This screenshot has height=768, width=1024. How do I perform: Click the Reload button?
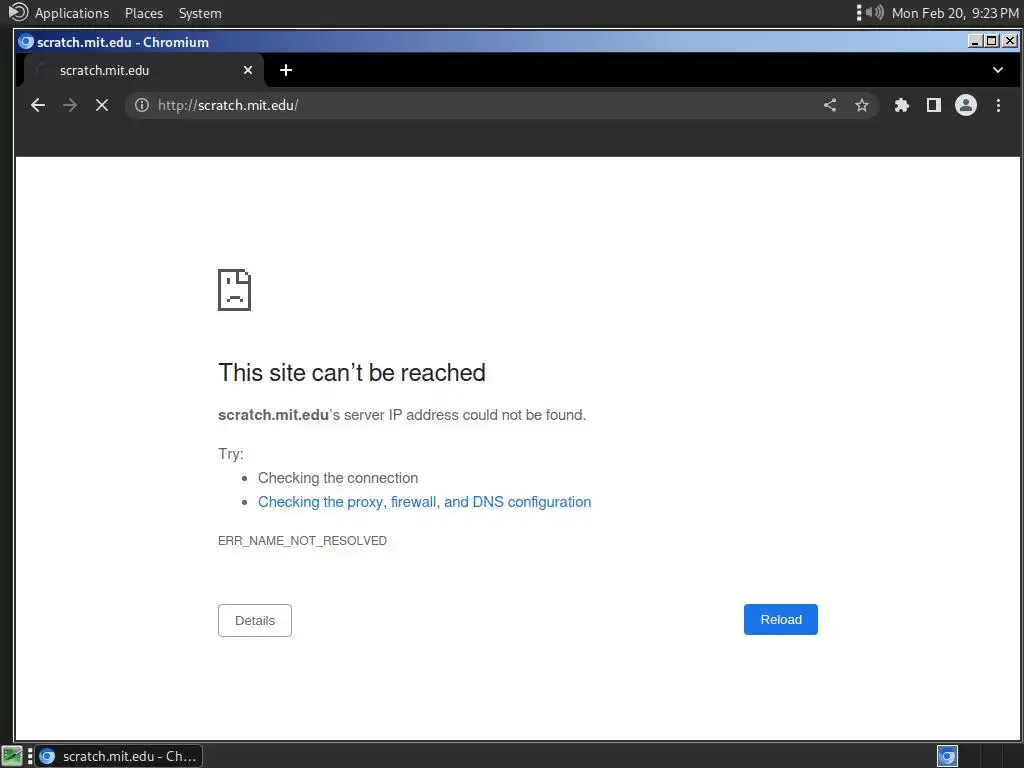pos(780,619)
